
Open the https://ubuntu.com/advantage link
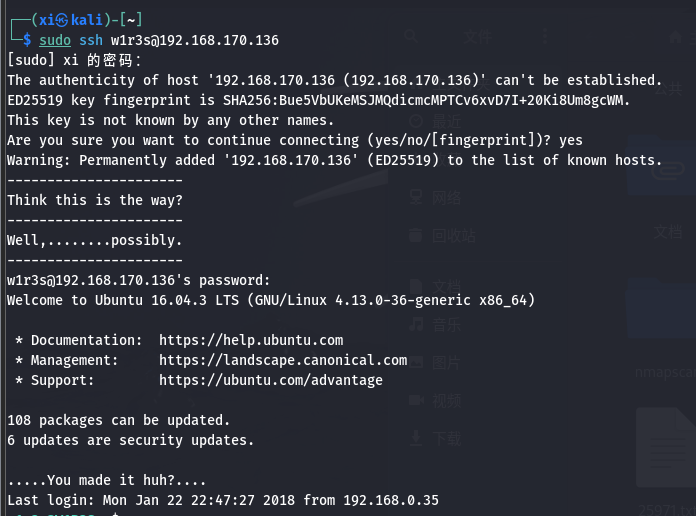tap(271, 380)
